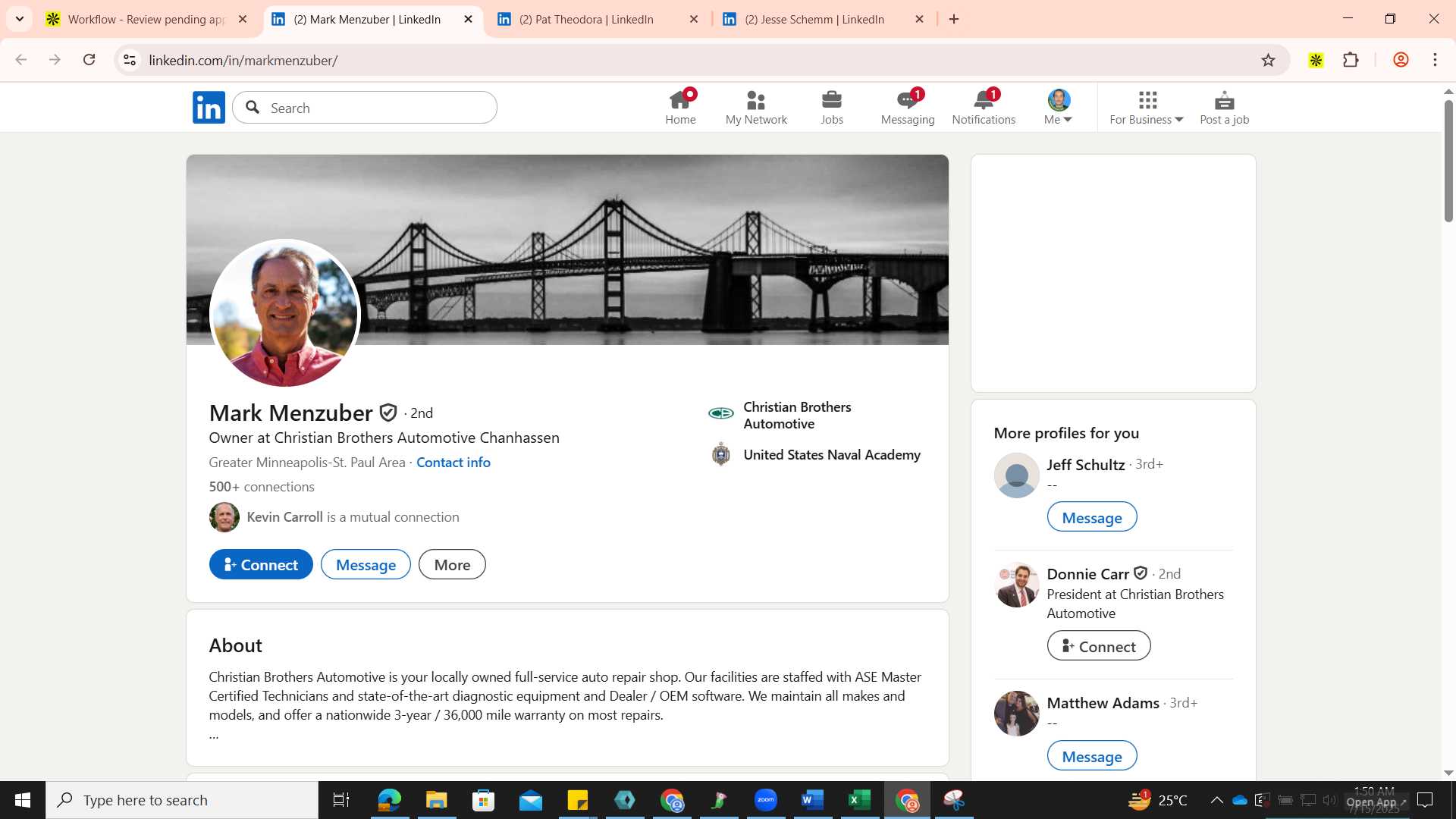Image resolution: width=1456 pixels, height=819 pixels.
Task: Expand the Me profile menu
Action: [x=1059, y=108]
